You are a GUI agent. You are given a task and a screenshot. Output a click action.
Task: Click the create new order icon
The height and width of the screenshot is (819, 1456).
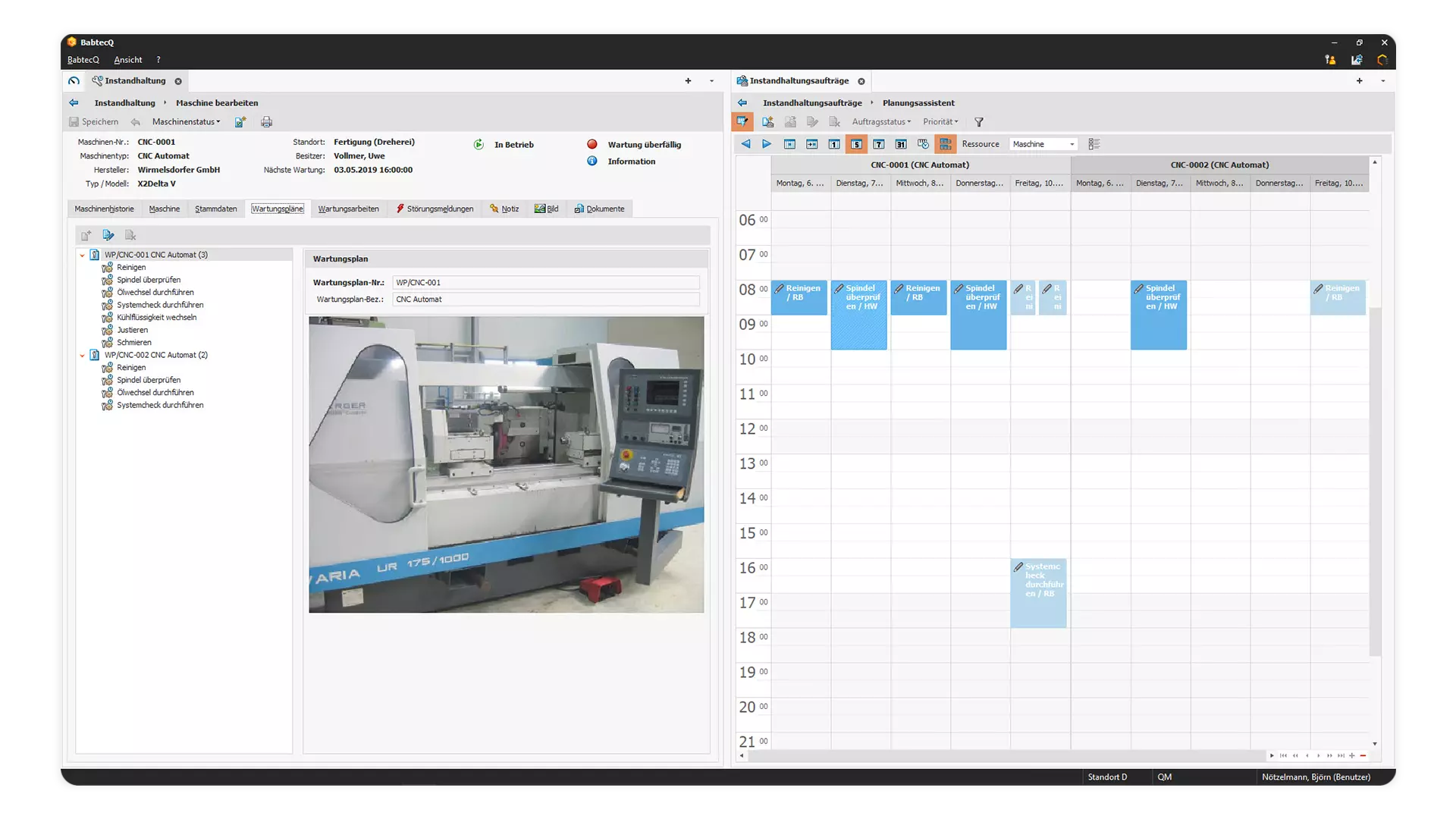[x=767, y=121]
